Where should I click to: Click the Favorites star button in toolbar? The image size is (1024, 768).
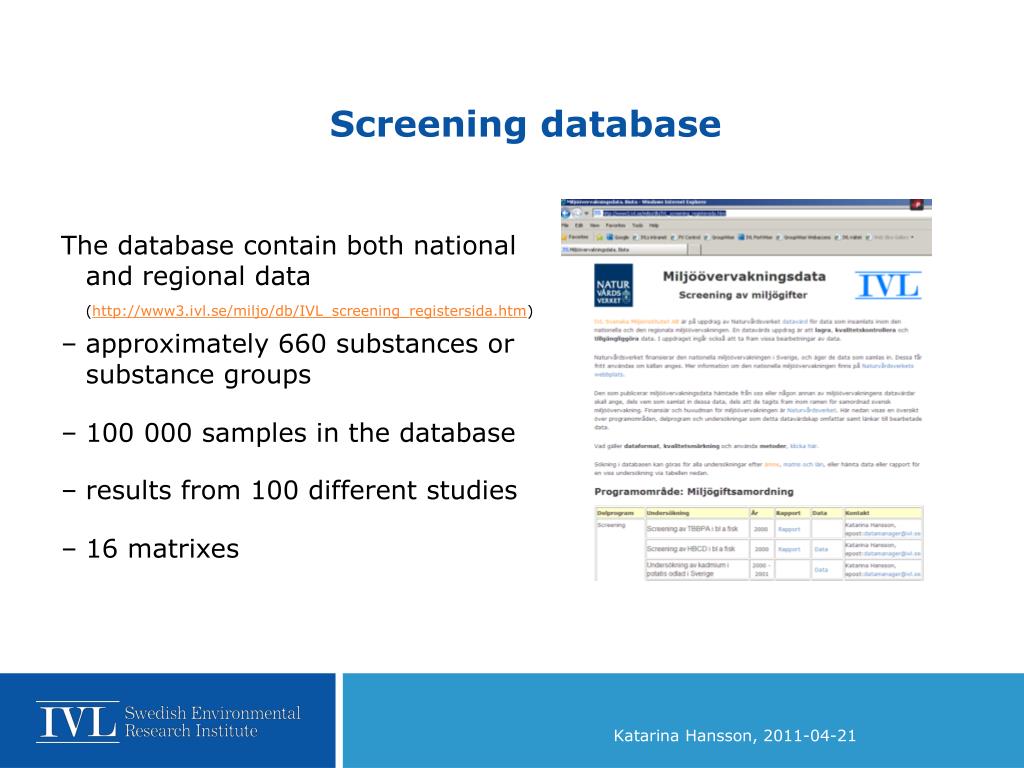click(x=575, y=237)
